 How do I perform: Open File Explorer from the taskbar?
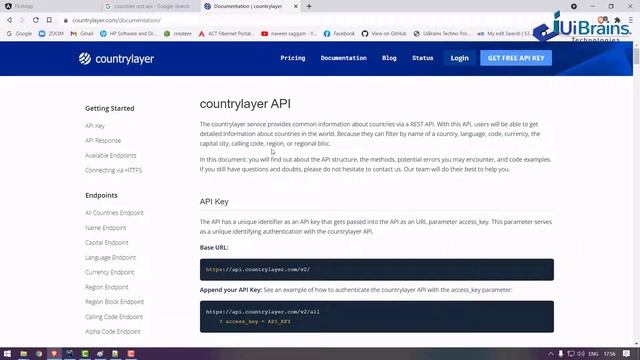coord(23,354)
